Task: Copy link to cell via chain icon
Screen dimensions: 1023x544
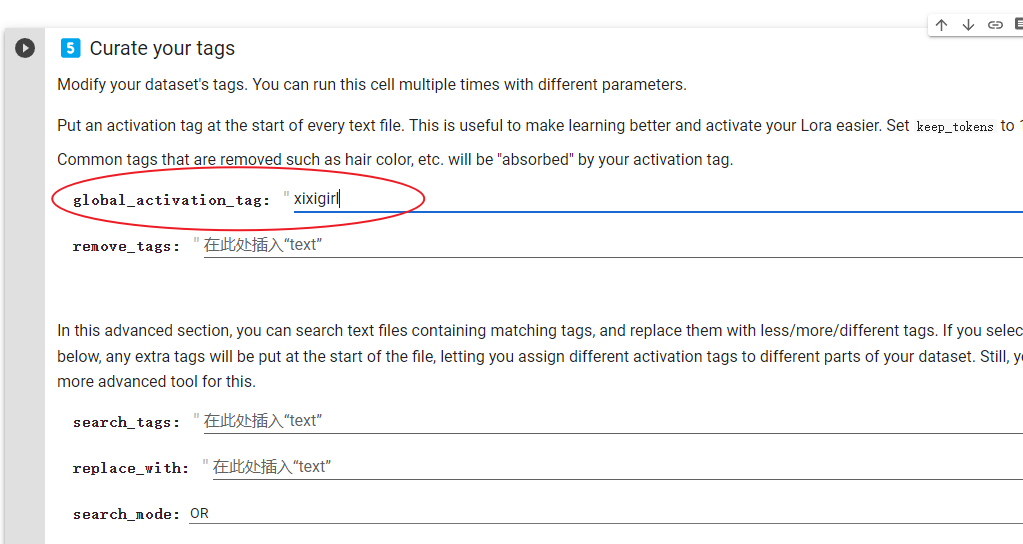Action: (x=995, y=25)
